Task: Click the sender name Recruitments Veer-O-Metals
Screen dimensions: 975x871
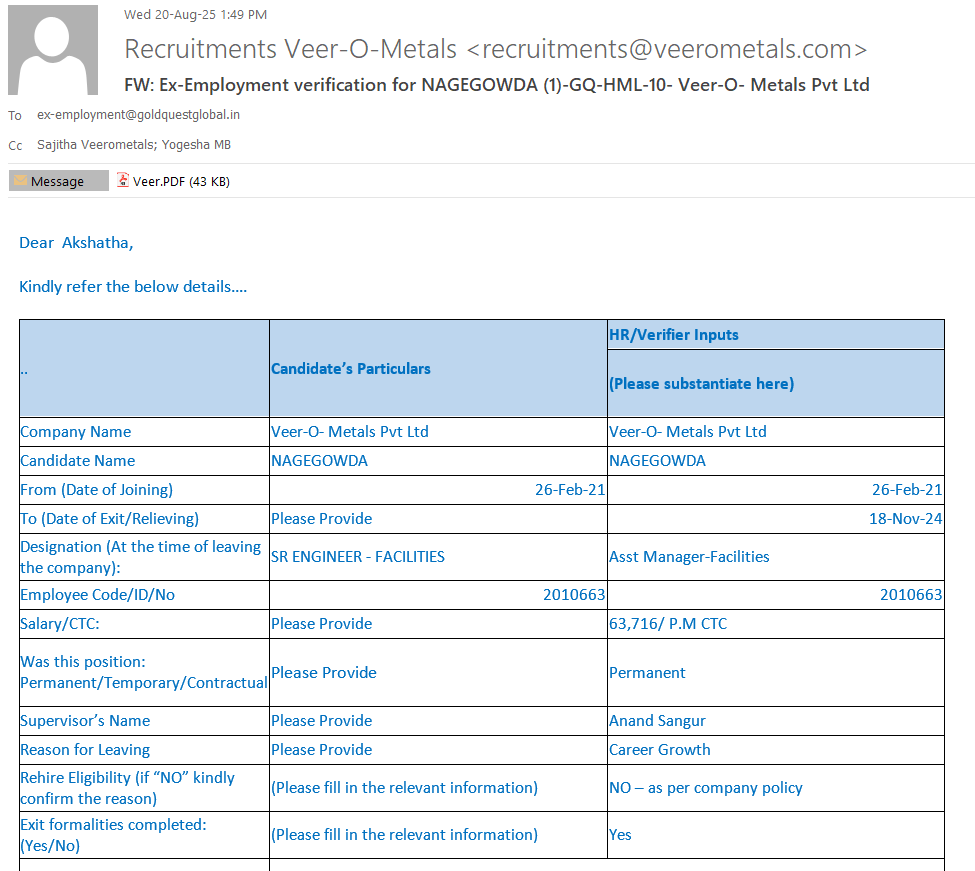Action: point(290,49)
